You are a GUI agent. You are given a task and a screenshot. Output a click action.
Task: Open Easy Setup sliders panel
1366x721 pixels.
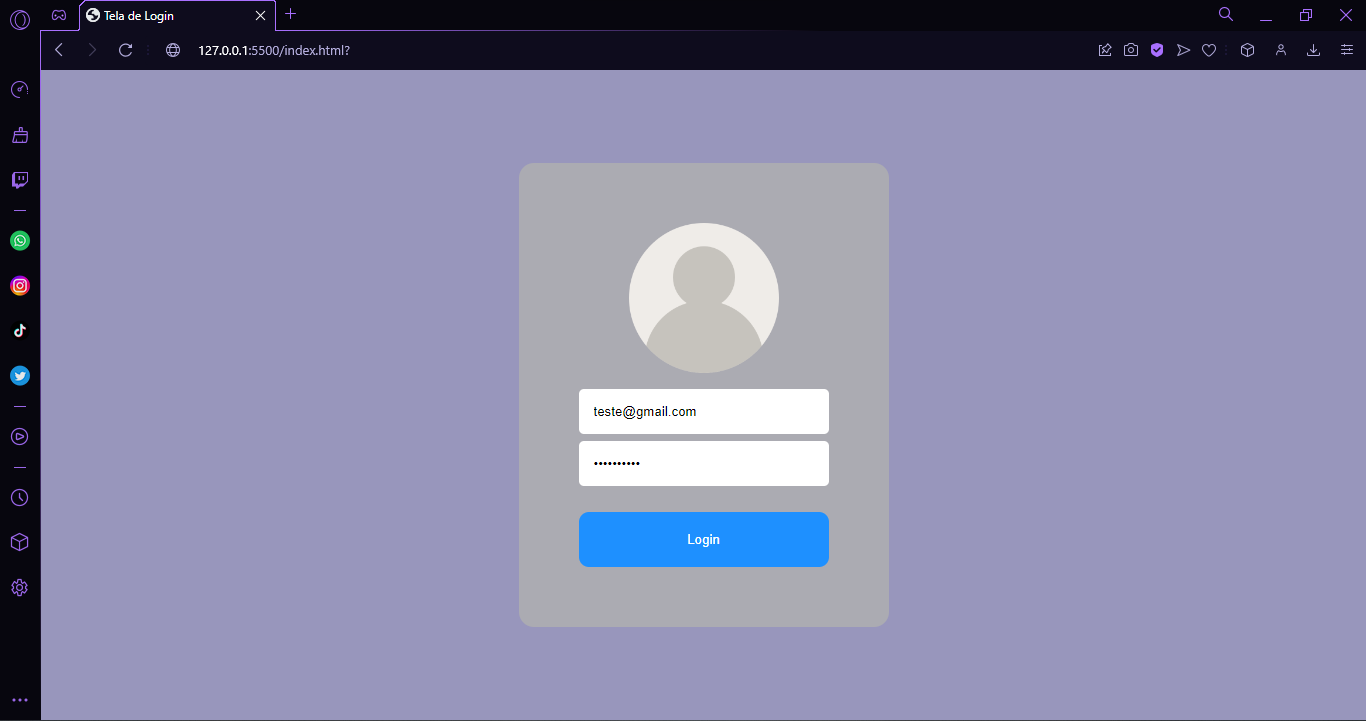click(1347, 49)
